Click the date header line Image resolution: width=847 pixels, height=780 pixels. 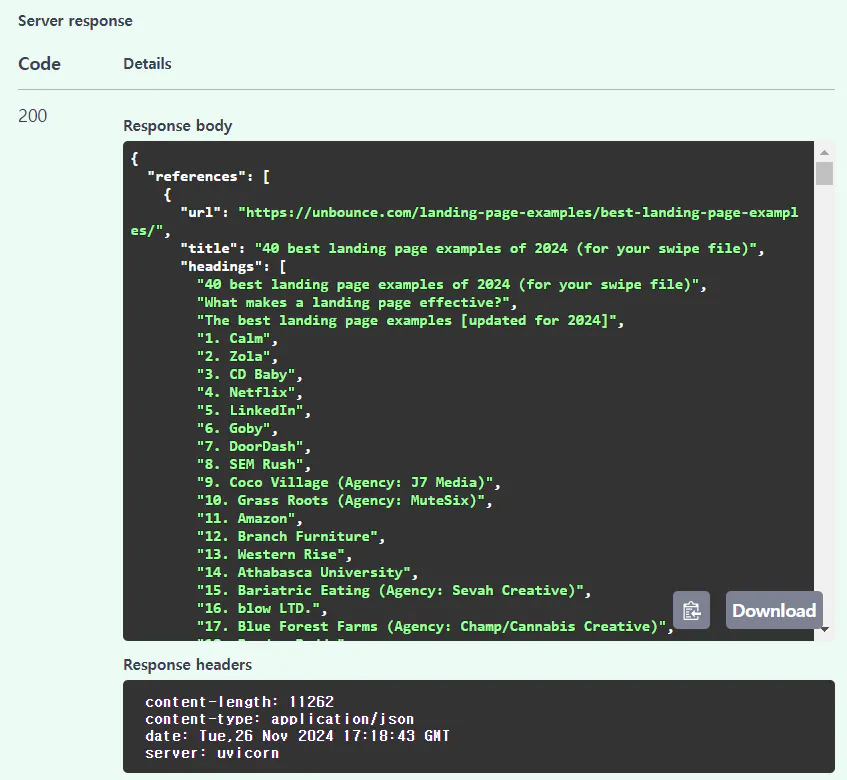[x=297, y=736]
